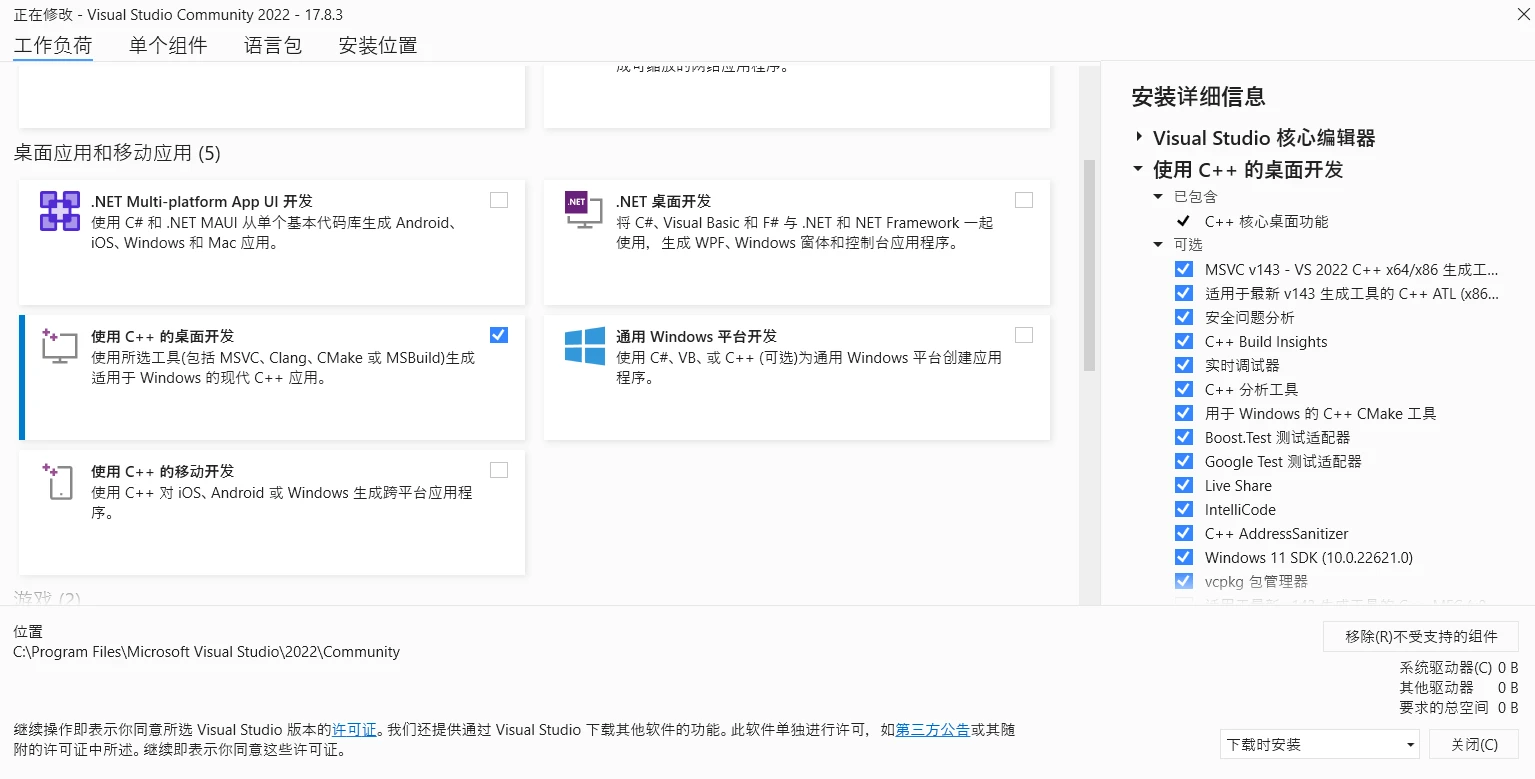The height and width of the screenshot is (779, 1535).
Task: Collapse the 已包含 section
Action: point(1158,197)
